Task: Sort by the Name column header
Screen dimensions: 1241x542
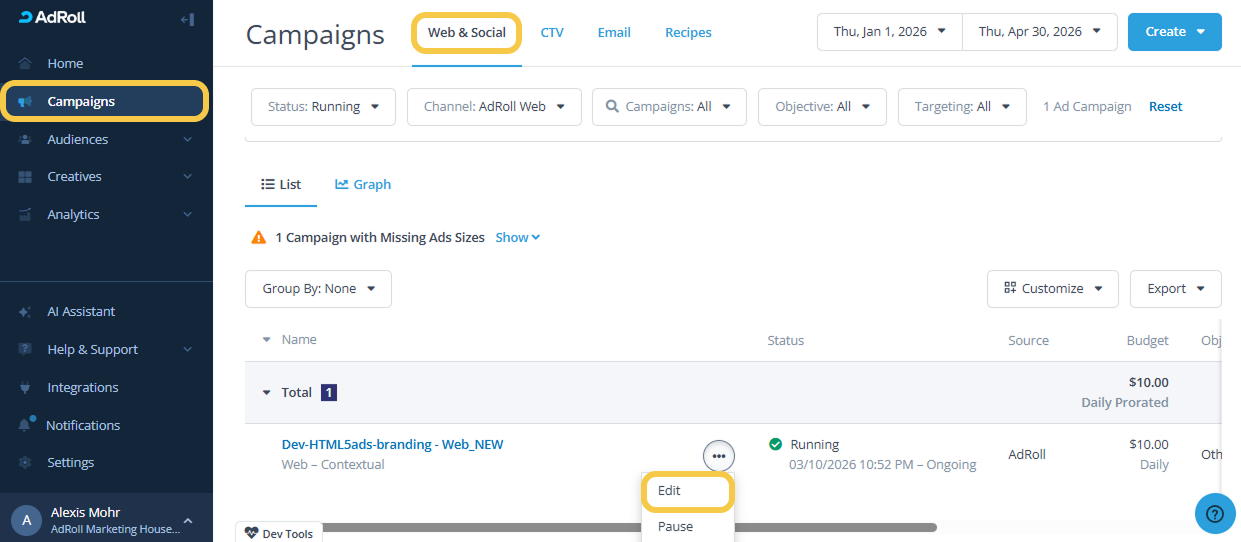Action: tap(299, 340)
